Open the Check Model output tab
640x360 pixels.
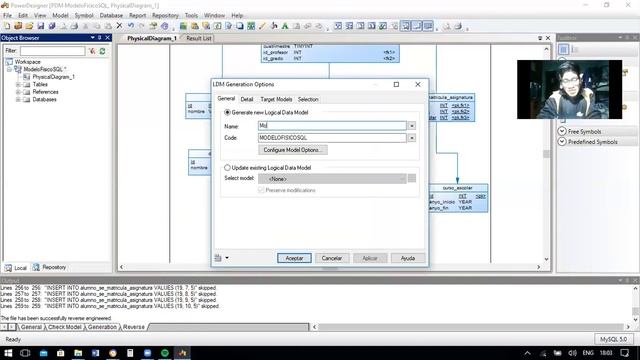(64, 327)
